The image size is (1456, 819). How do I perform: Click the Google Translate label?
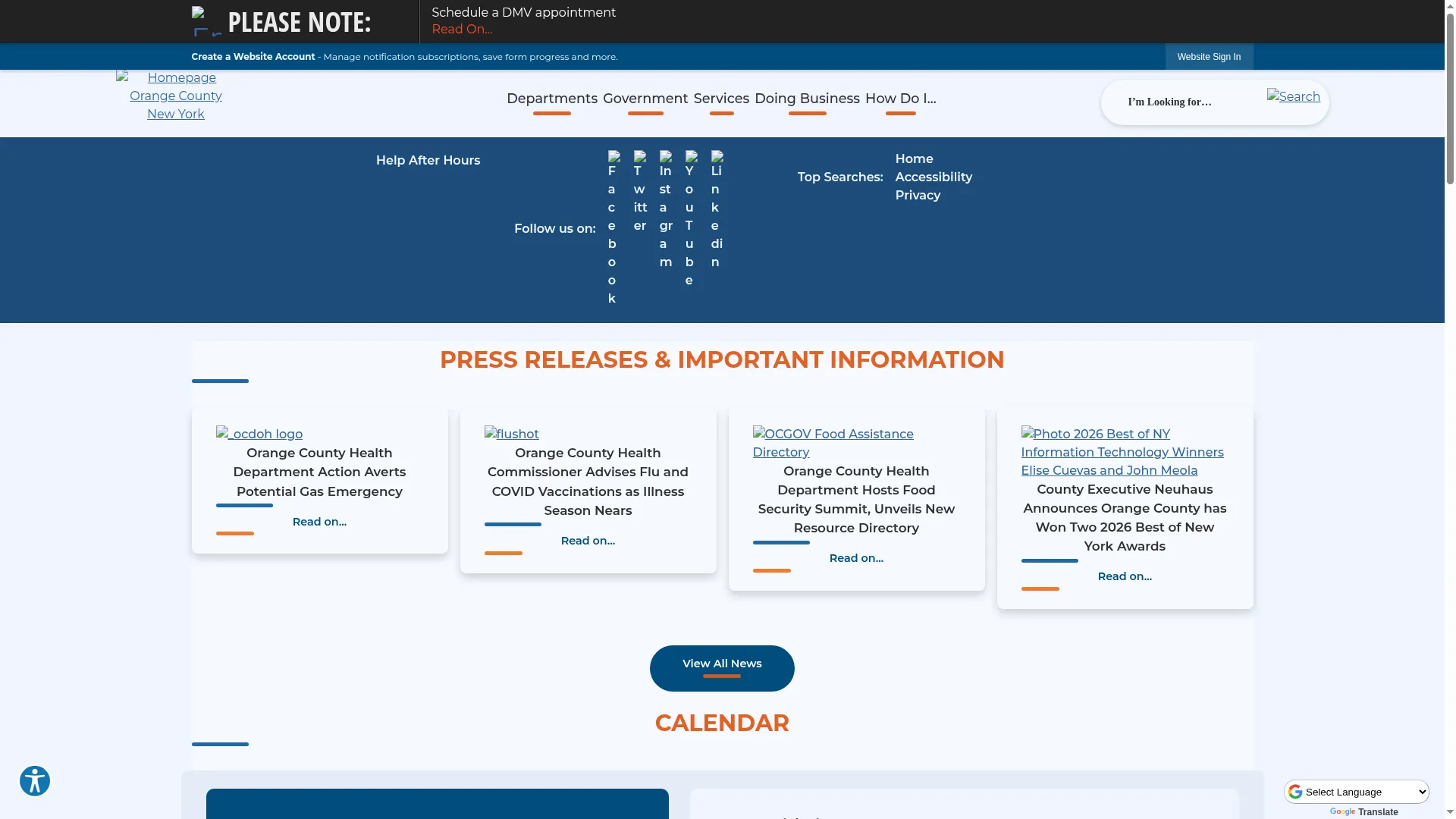tap(1378, 811)
